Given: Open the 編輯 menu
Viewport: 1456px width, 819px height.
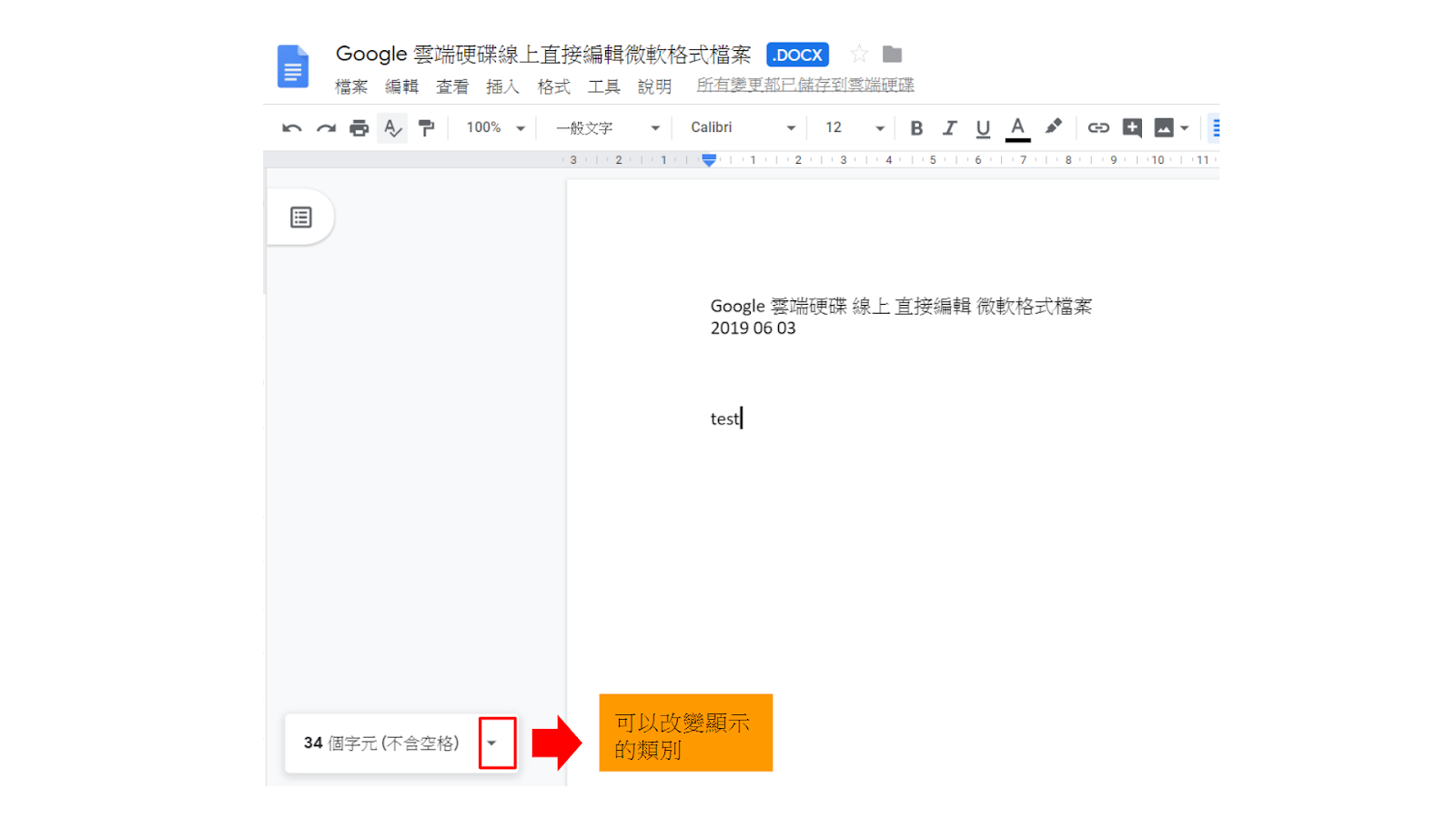Looking at the screenshot, I should tap(401, 87).
